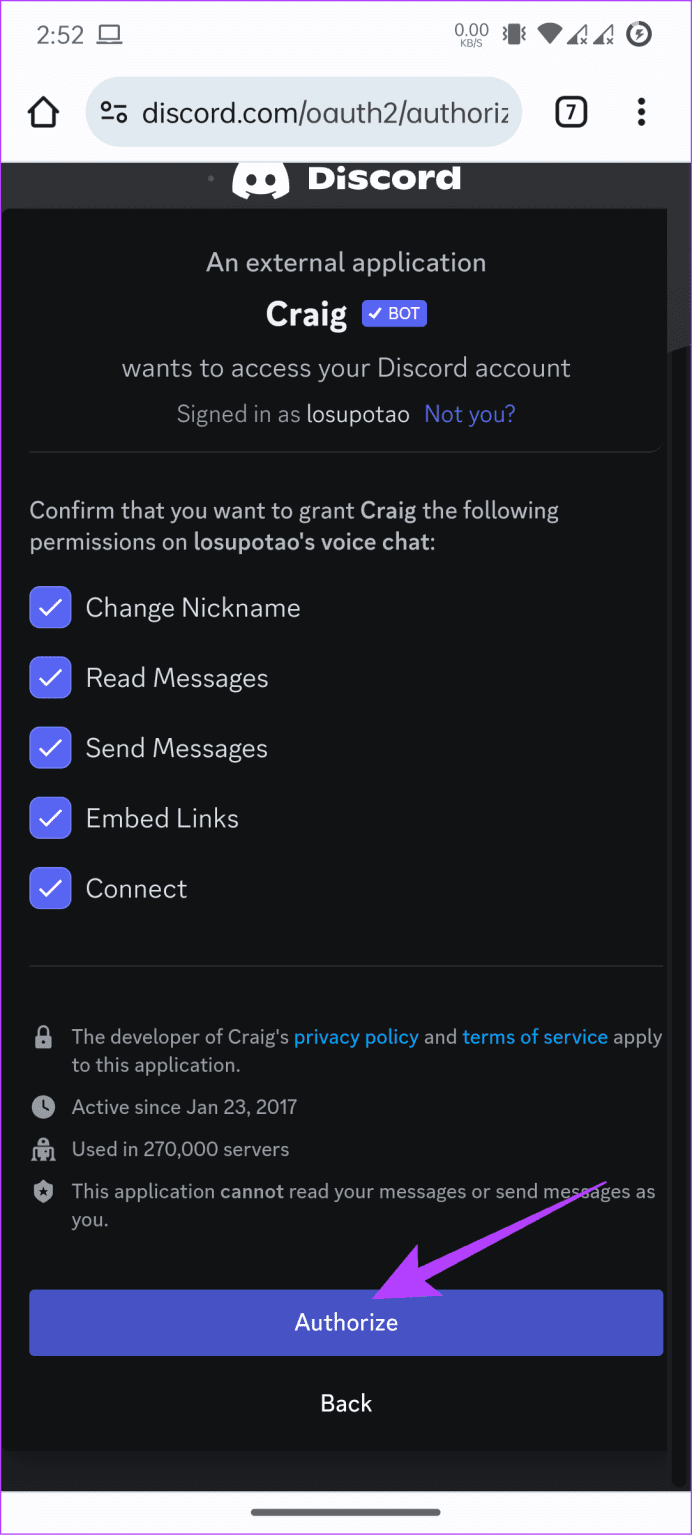Screen dimensions: 692x1536
Task: Tap the battery saver icon in status bar
Action: [x=641, y=33]
